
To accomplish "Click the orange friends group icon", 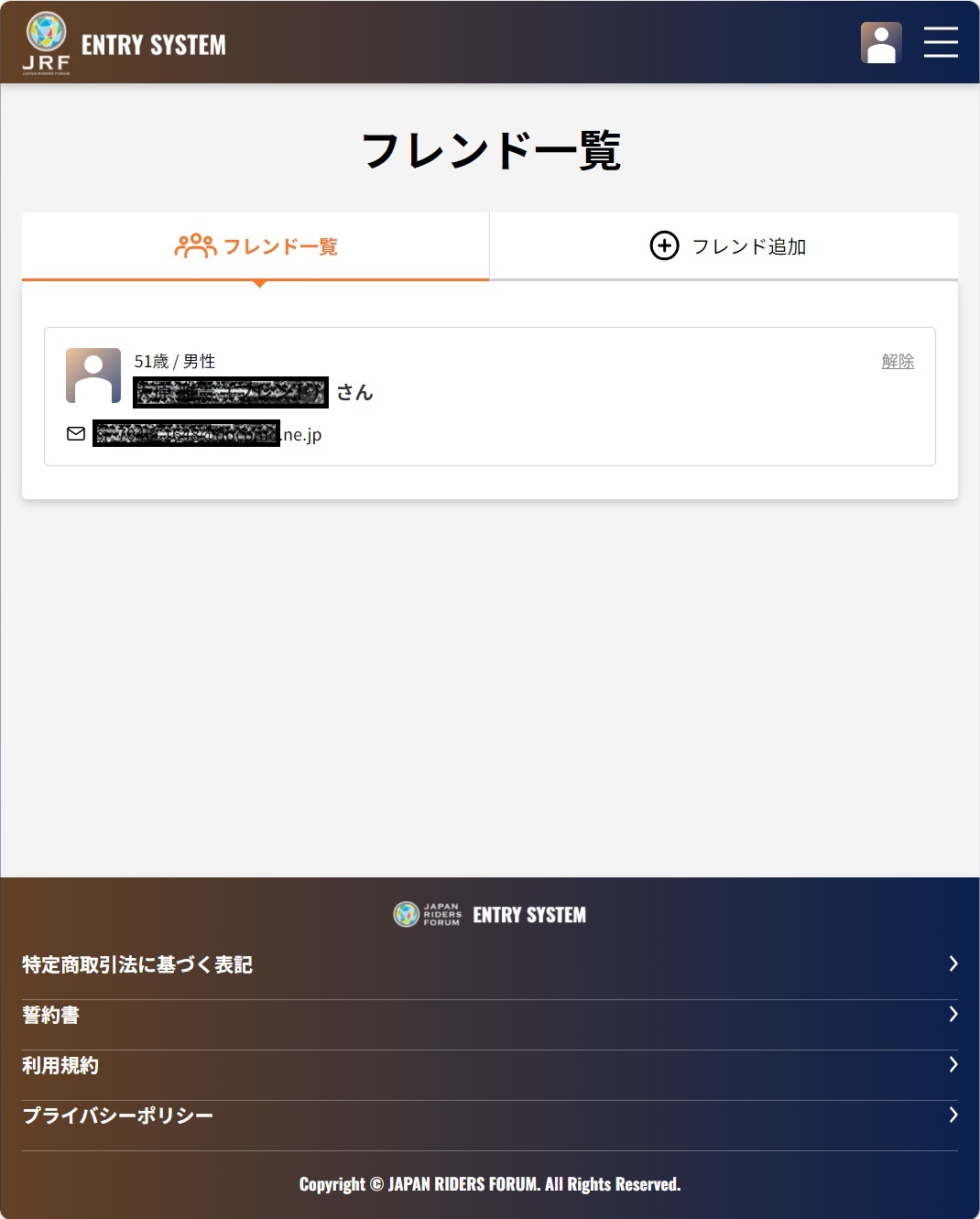I will point(195,245).
